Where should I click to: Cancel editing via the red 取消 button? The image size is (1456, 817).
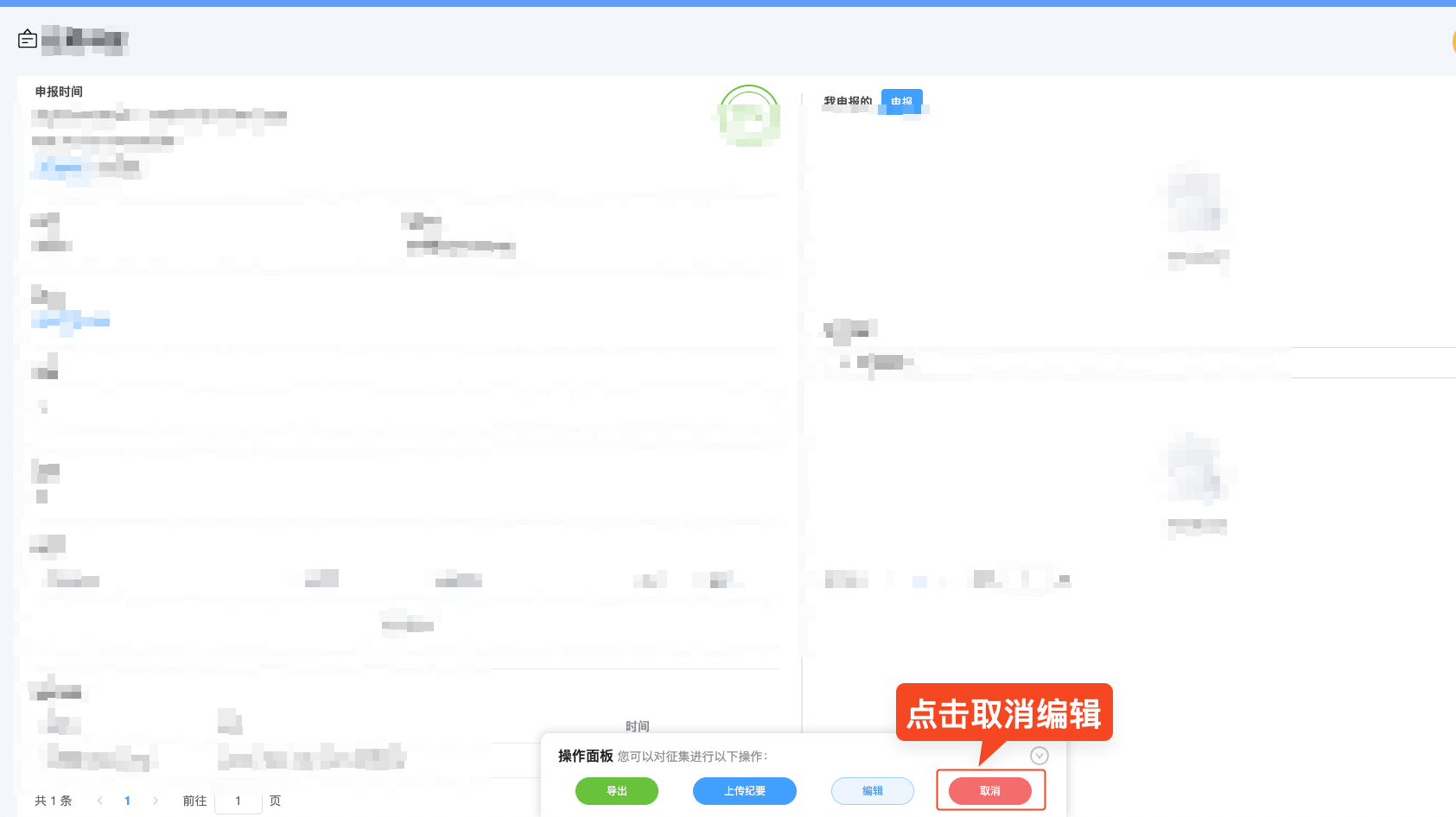point(990,790)
